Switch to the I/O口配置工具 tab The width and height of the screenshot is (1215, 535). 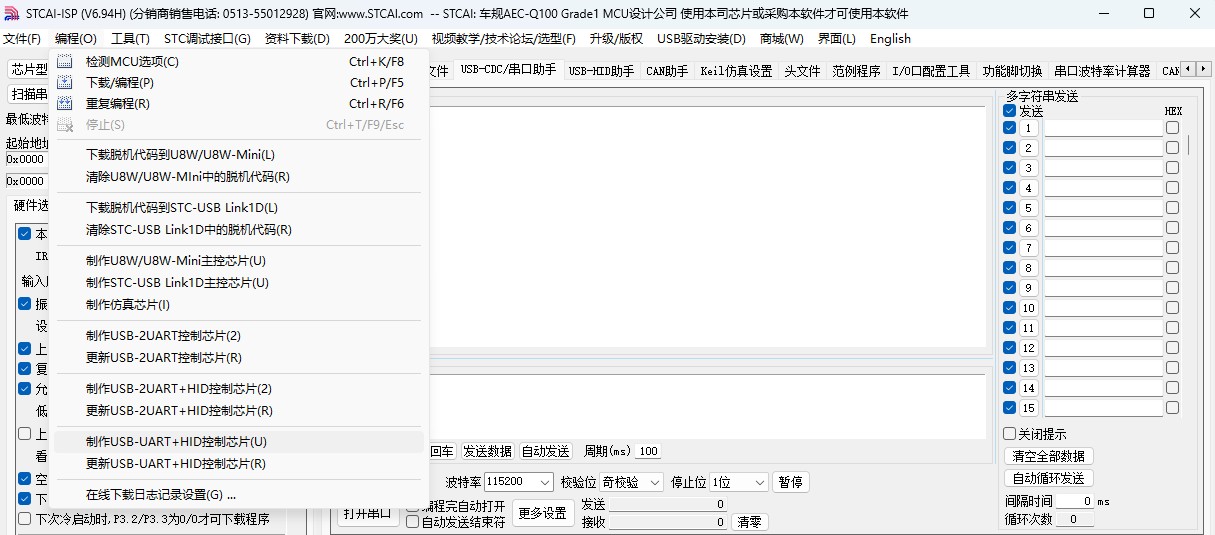[931, 71]
